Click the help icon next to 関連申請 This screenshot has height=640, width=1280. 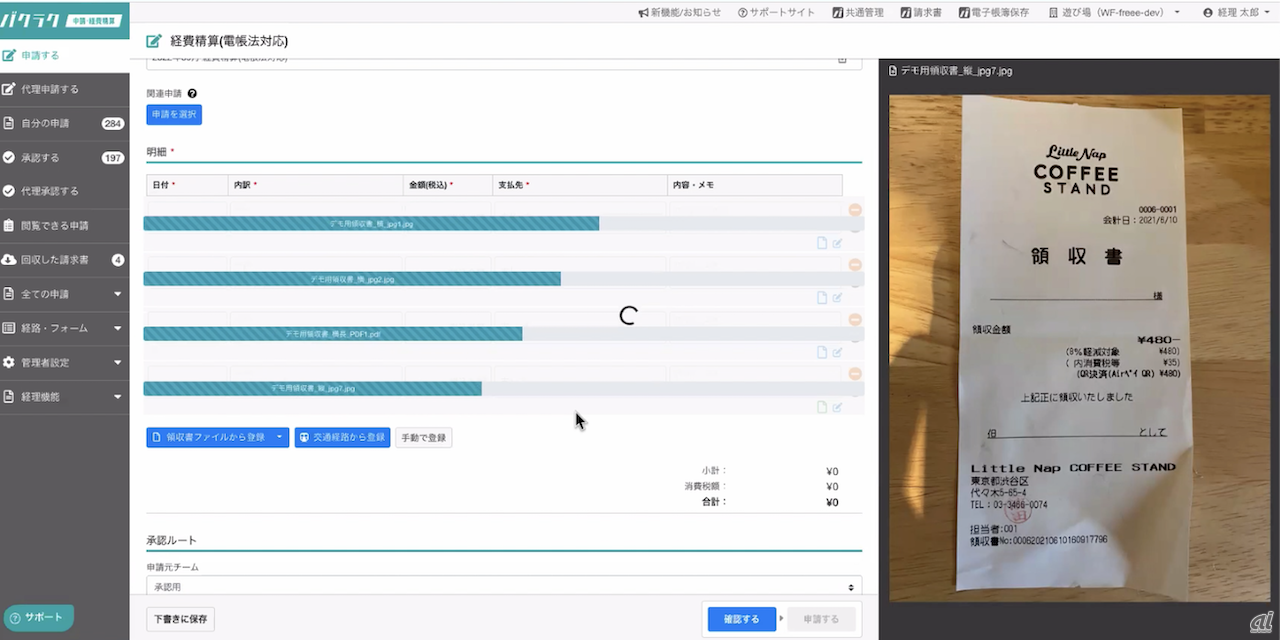pos(192,94)
